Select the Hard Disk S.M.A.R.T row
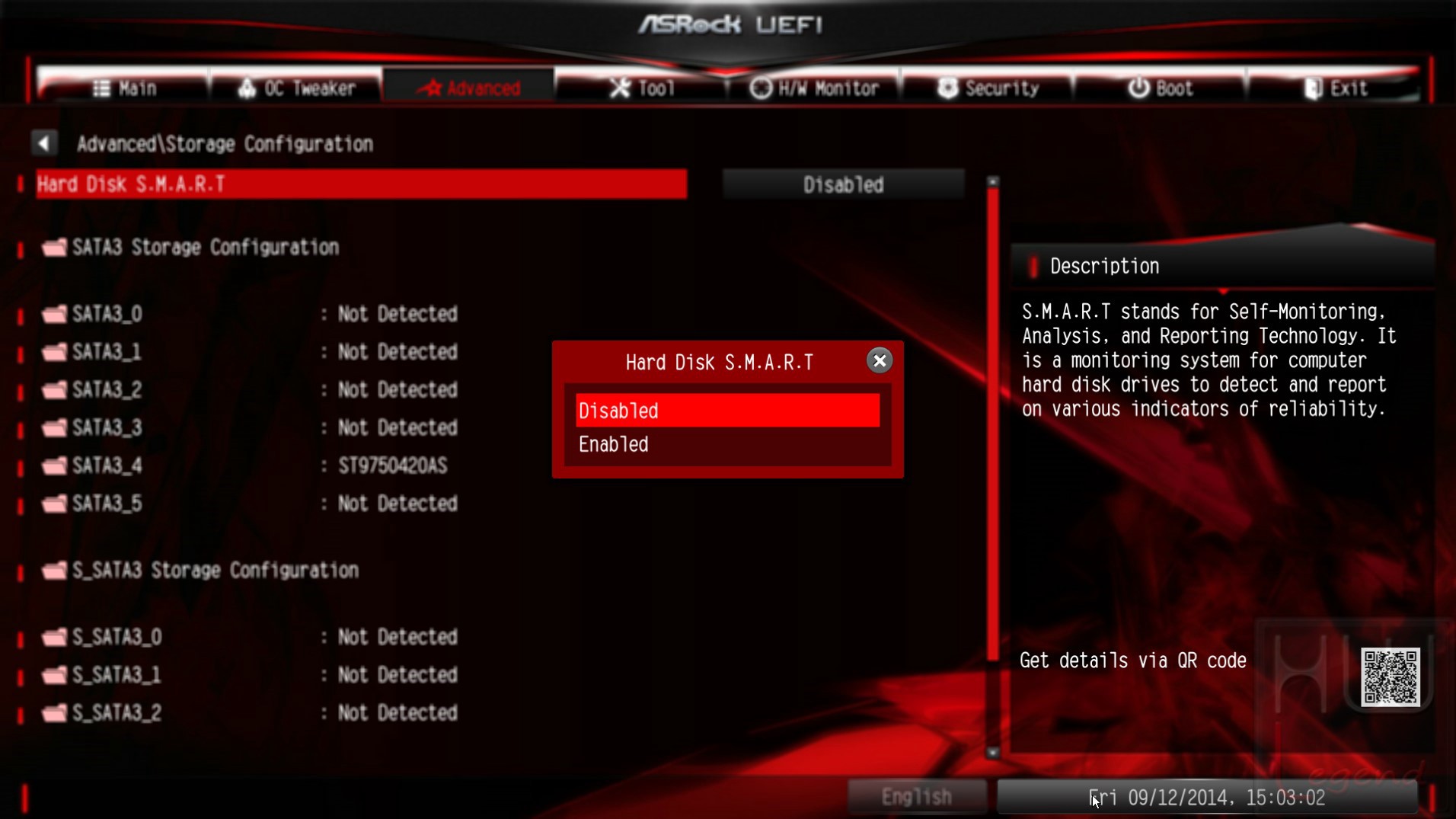This screenshot has width=1456, height=819. (x=362, y=184)
